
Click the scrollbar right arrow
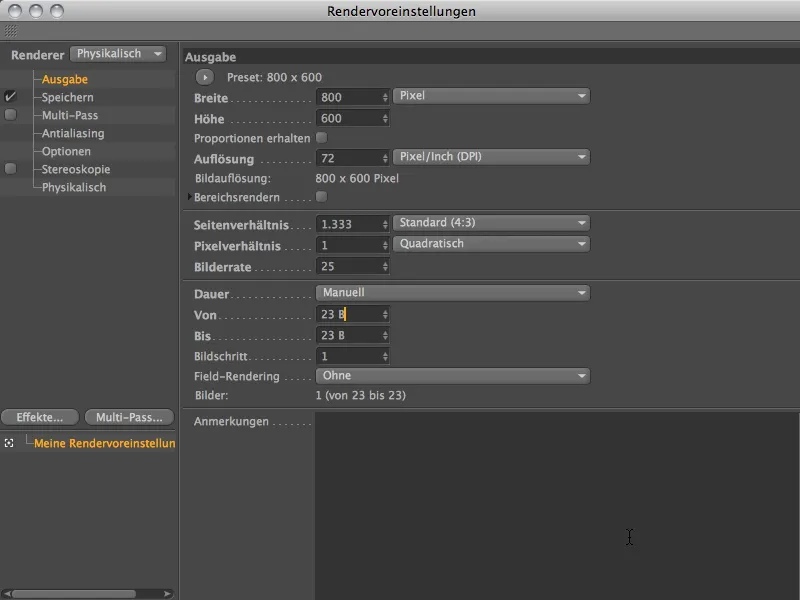point(167,594)
